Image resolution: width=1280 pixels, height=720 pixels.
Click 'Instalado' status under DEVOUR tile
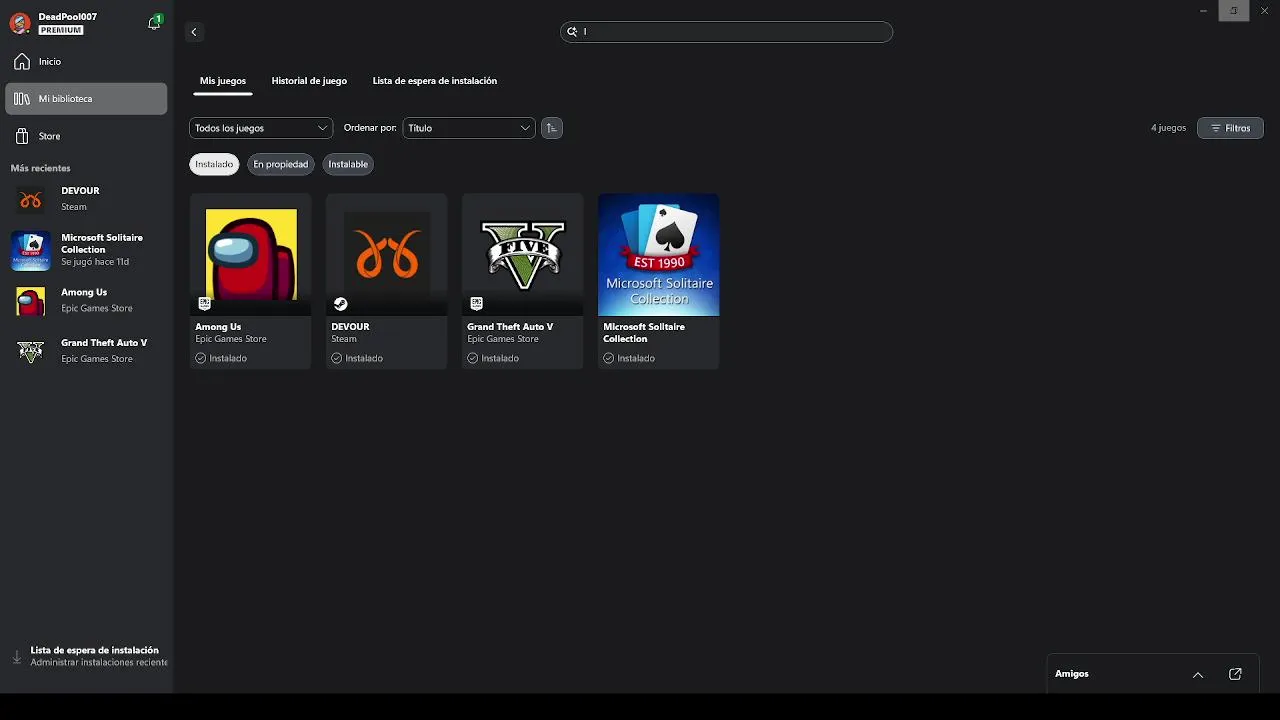coord(364,358)
